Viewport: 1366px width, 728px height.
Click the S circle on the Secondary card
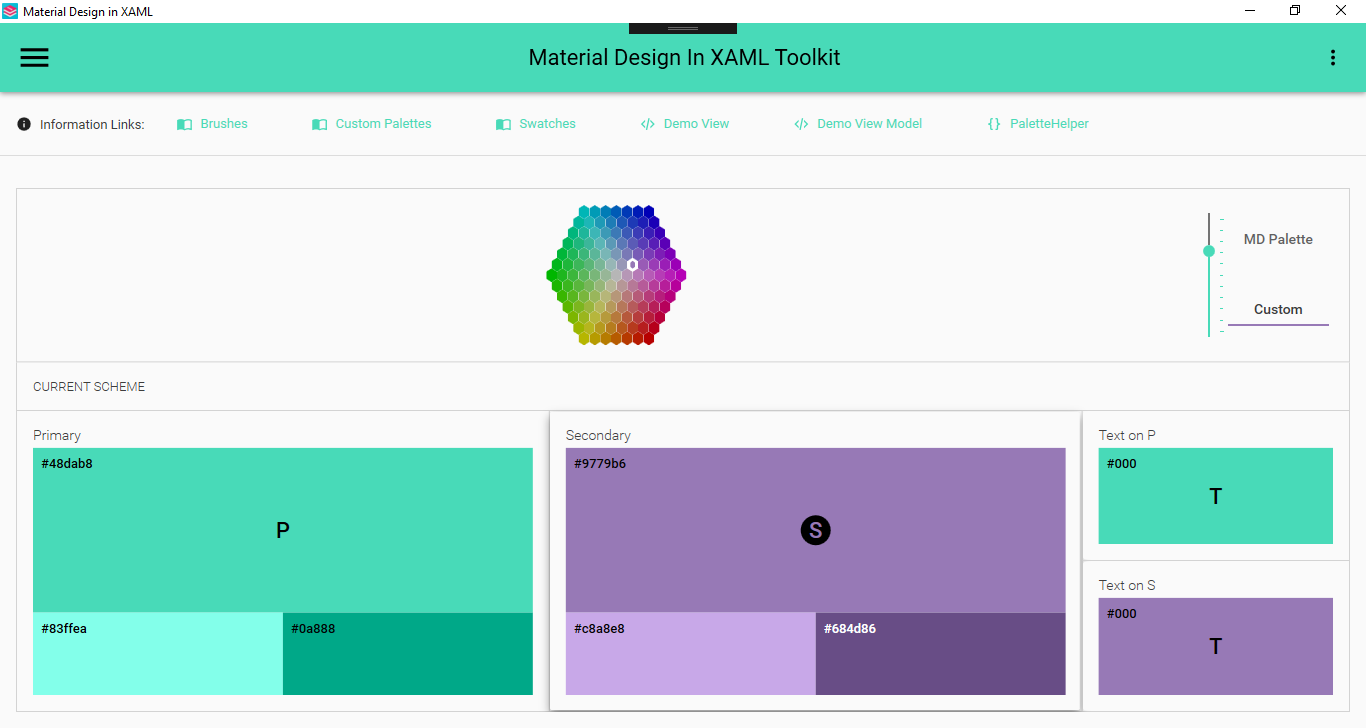click(815, 530)
